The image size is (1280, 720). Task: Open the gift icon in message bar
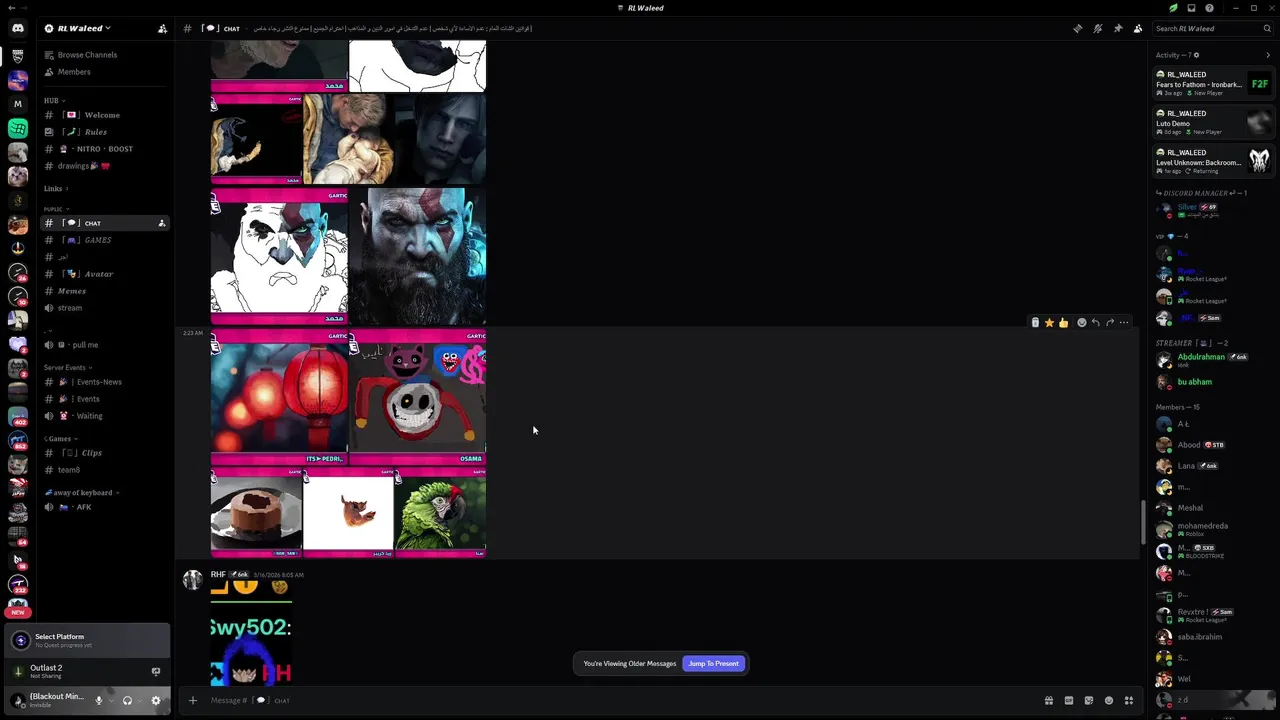[x=1048, y=700]
